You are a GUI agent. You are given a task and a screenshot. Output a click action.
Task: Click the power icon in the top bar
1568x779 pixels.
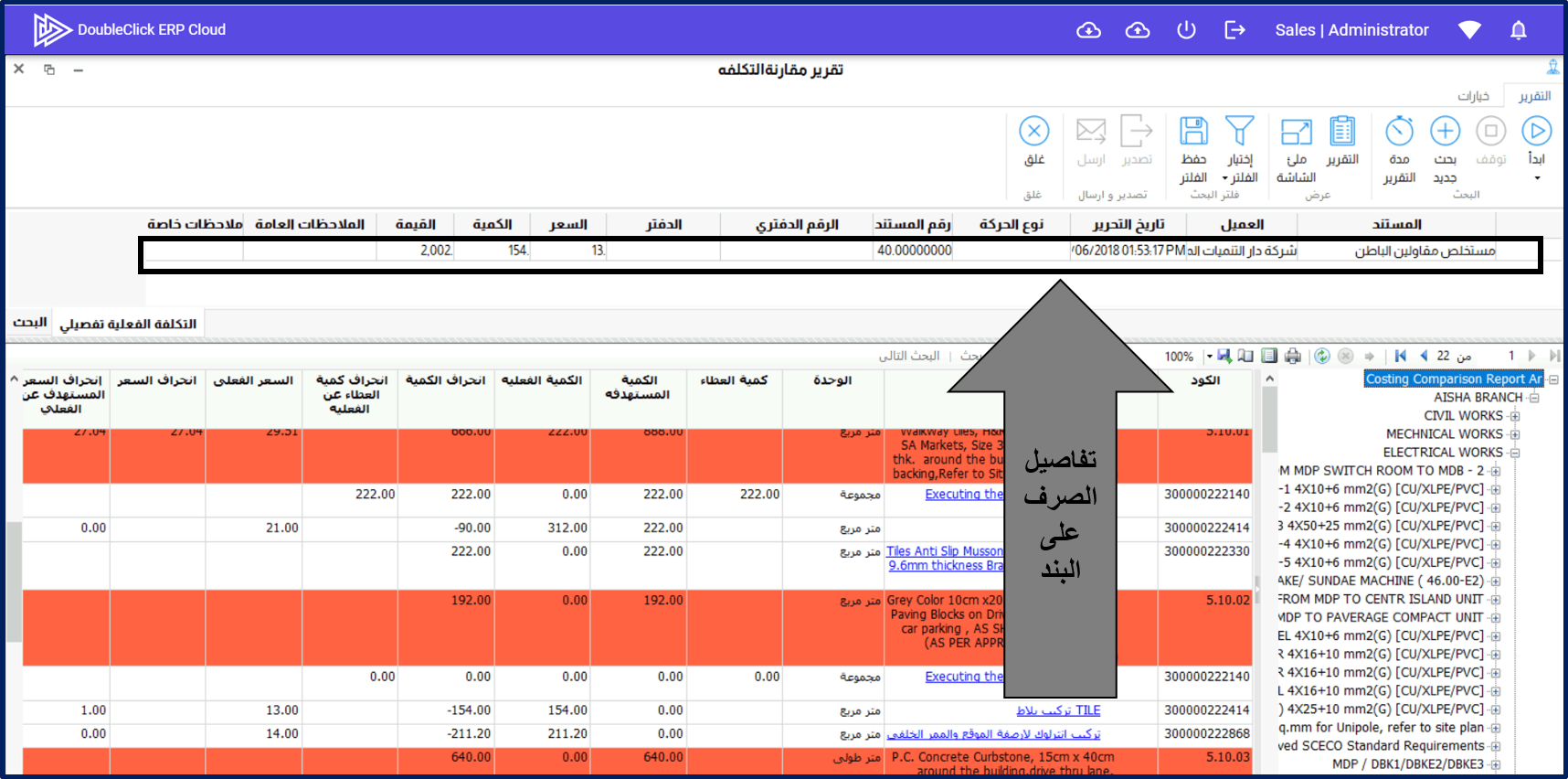1186,30
